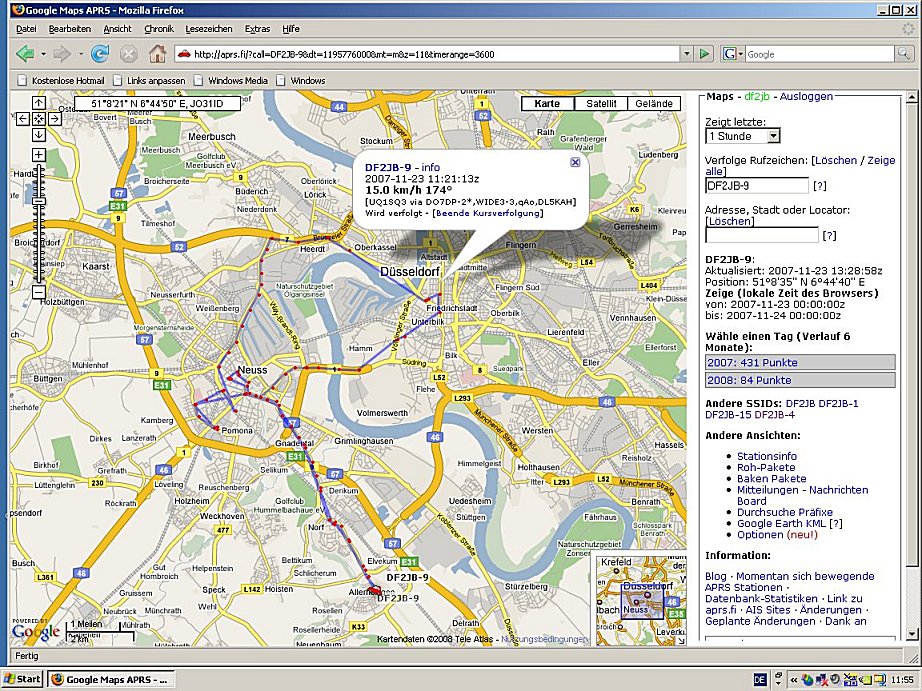922x691 pixels.
Task: Click the Forward arrow in the toolbar
Action: coord(62,54)
